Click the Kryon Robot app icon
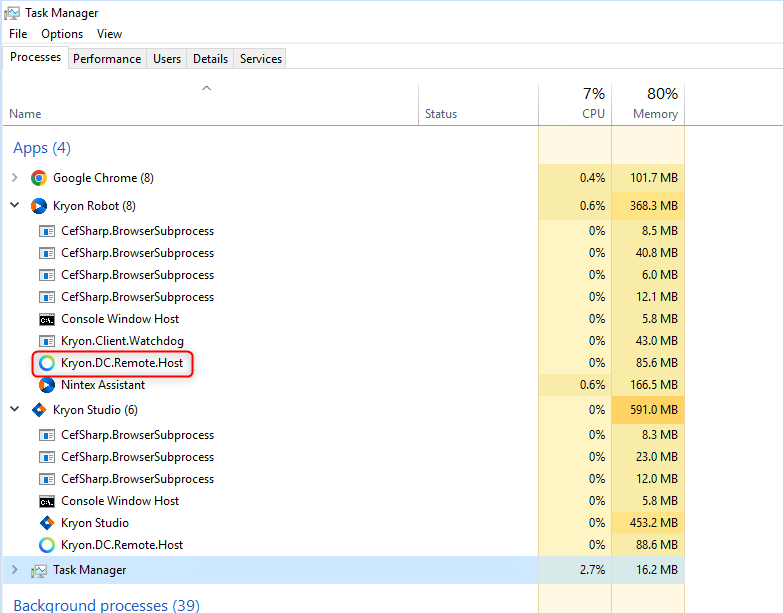Viewport: 783px width, 613px height. (39, 206)
